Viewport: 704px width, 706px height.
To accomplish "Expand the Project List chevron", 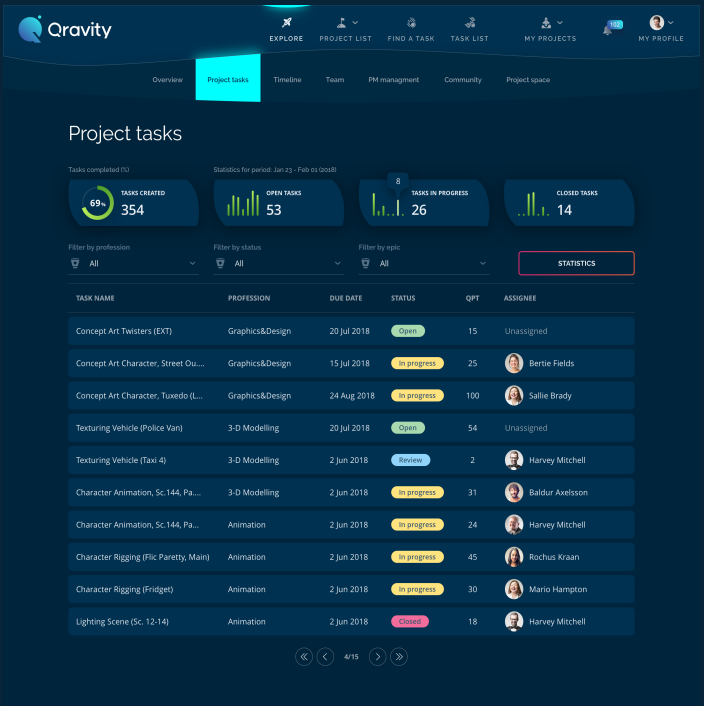I will click(355, 22).
